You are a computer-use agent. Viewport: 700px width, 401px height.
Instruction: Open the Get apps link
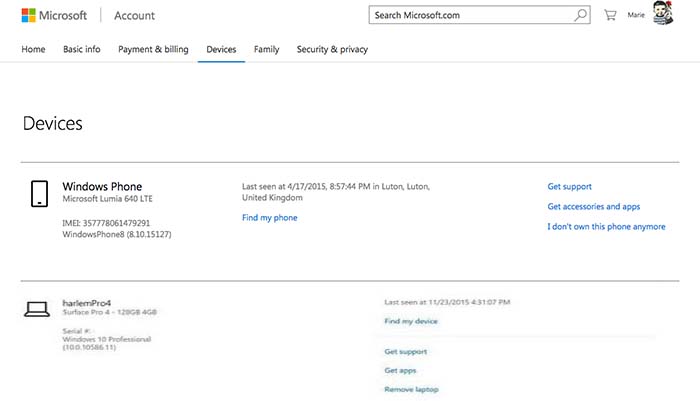[400, 370]
